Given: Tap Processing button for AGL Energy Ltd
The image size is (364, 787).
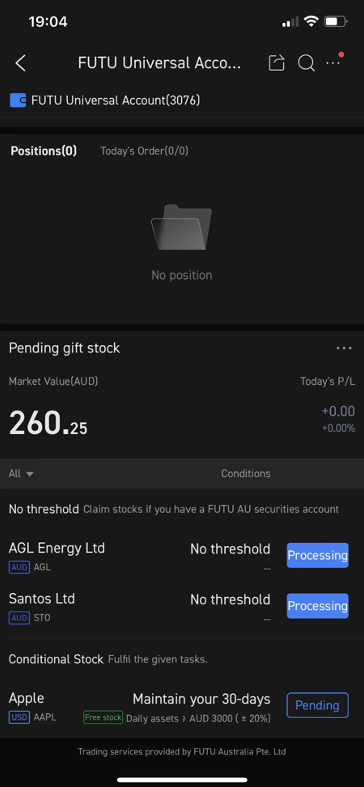Looking at the screenshot, I should click(x=317, y=556).
